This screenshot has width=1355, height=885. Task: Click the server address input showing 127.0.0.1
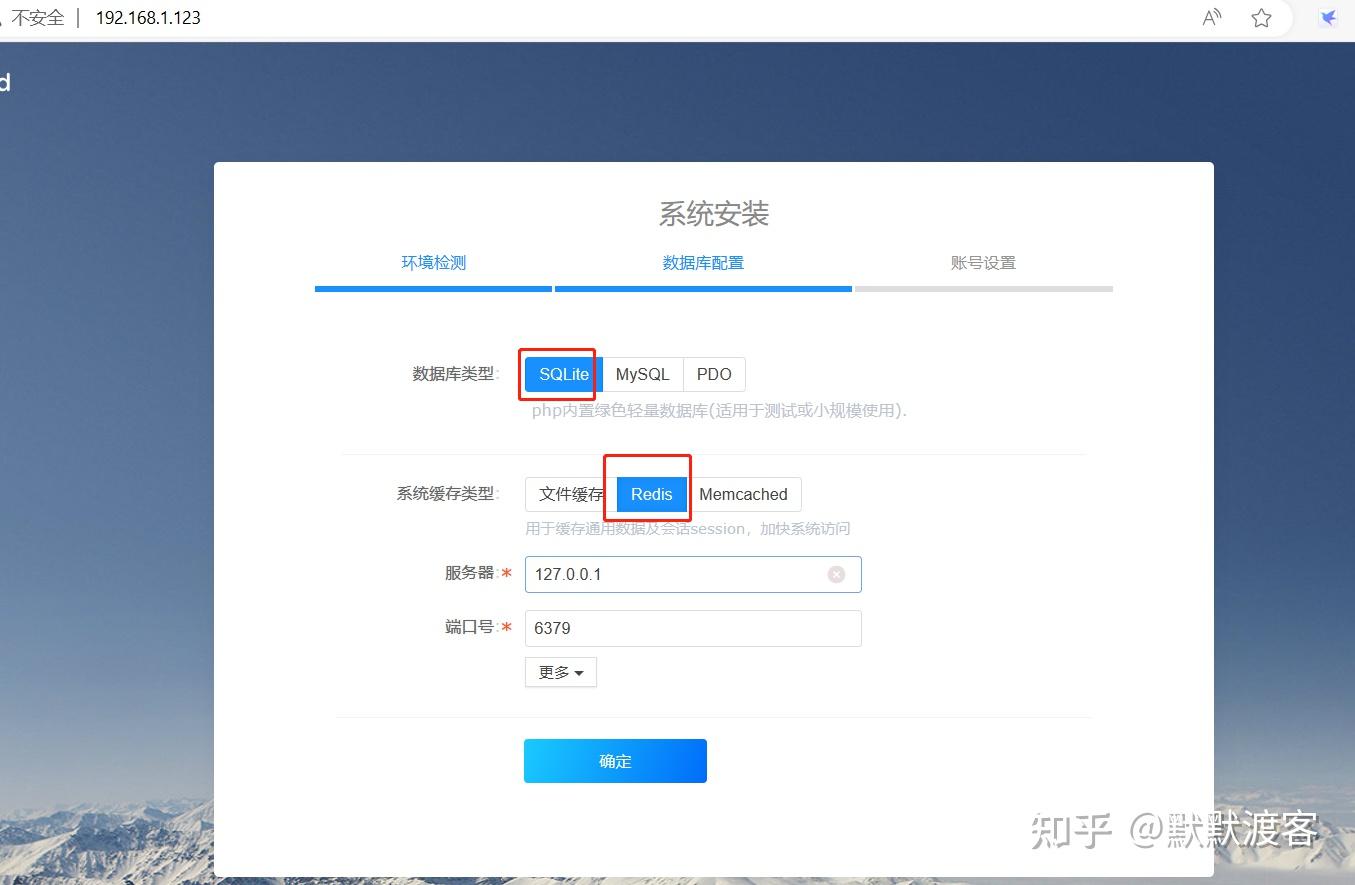click(x=680, y=574)
